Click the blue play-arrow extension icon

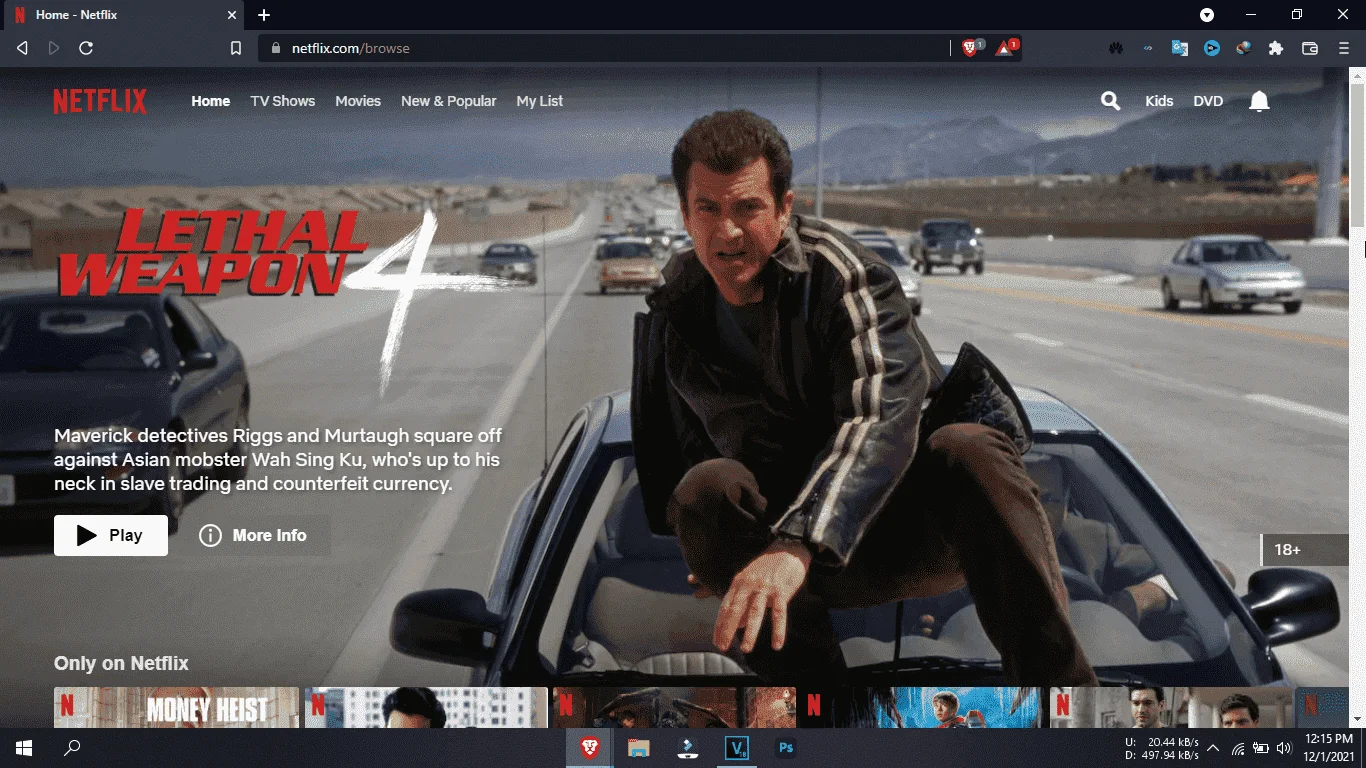pos(1212,48)
